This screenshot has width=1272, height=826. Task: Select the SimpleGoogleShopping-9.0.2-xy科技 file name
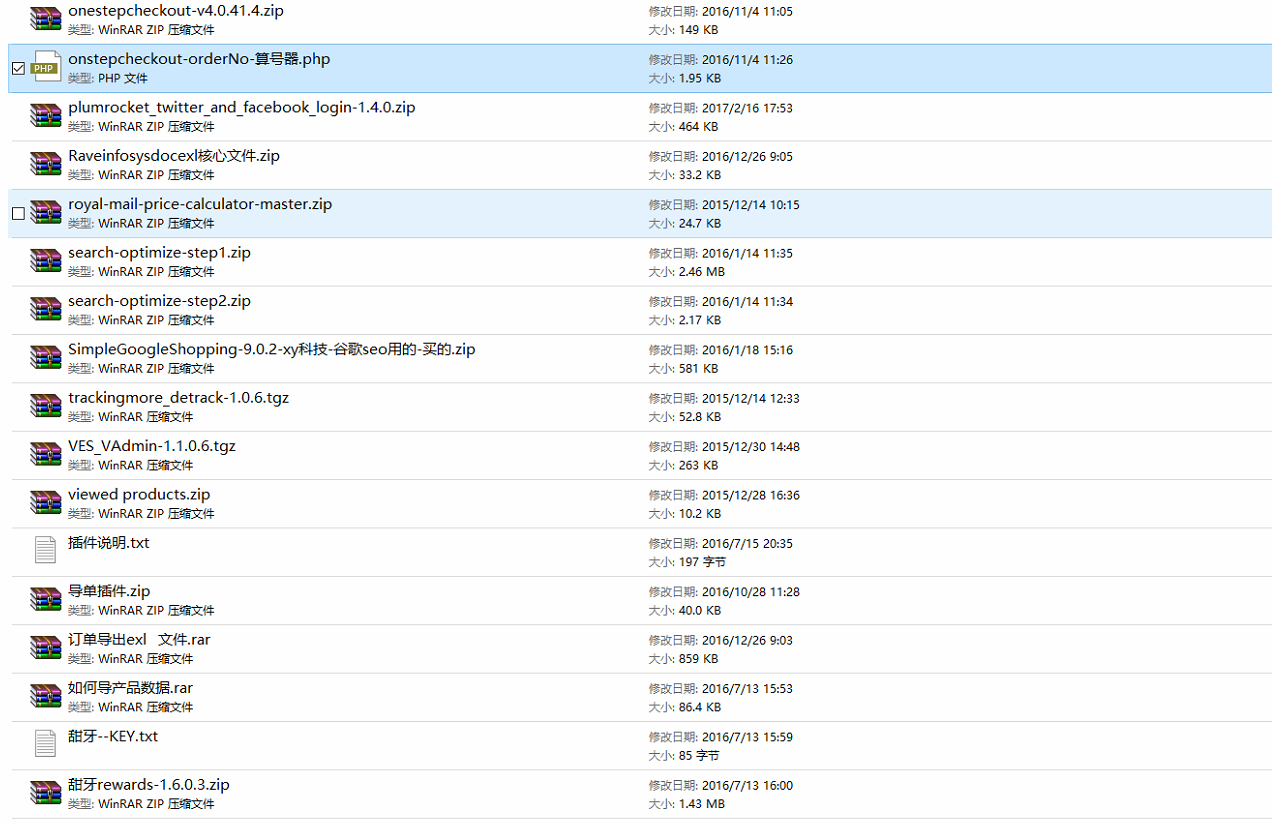(x=272, y=349)
